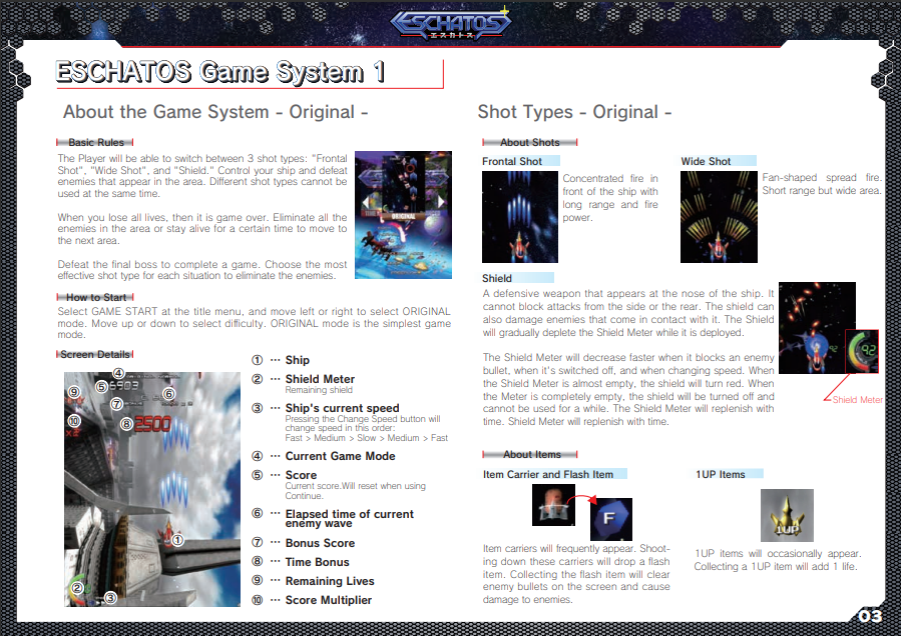Click the 'Wide Shot' subheading
The image size is (901, 636).
point(706,161)
